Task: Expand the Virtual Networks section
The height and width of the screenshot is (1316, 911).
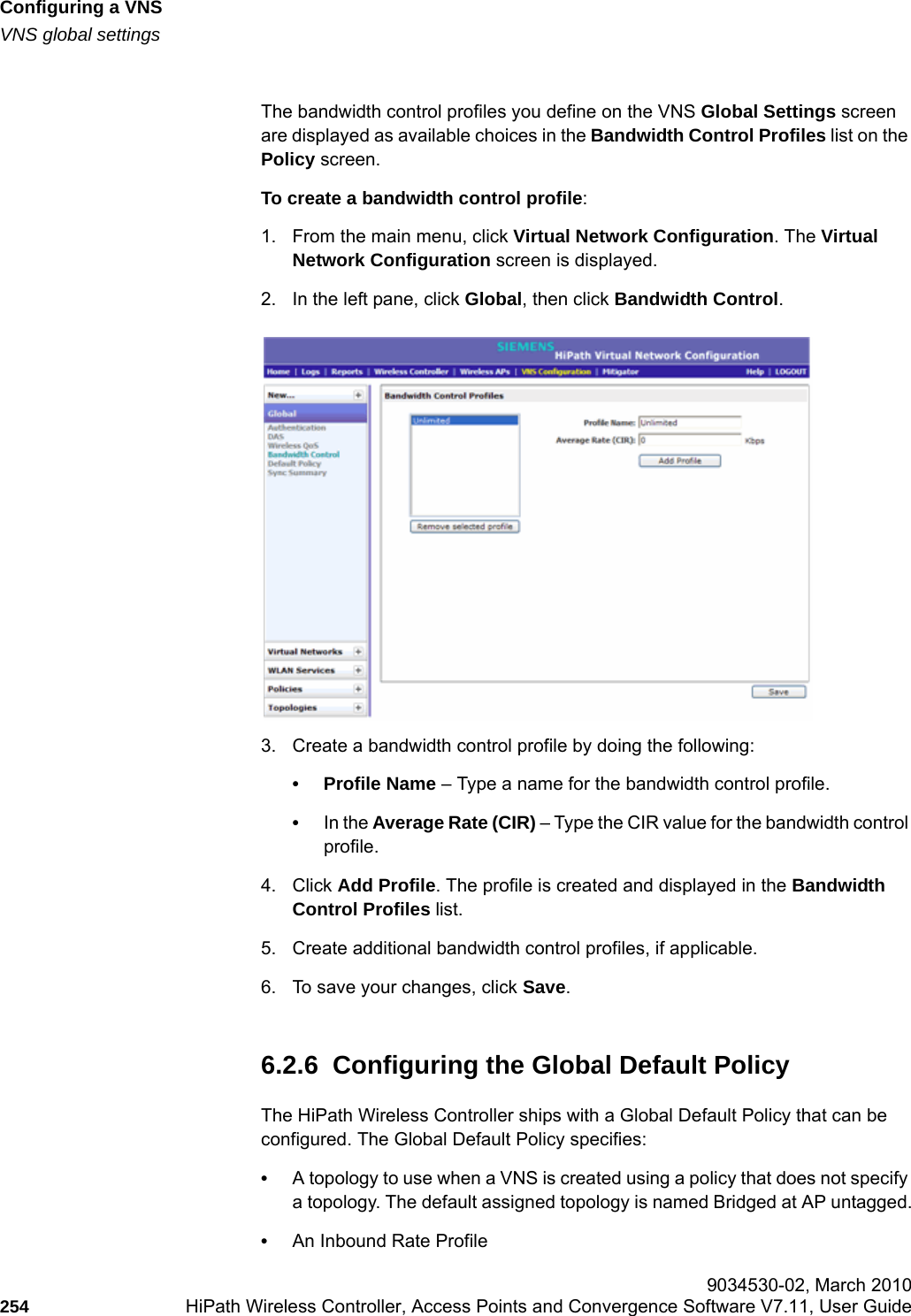Action: [358, 653]
